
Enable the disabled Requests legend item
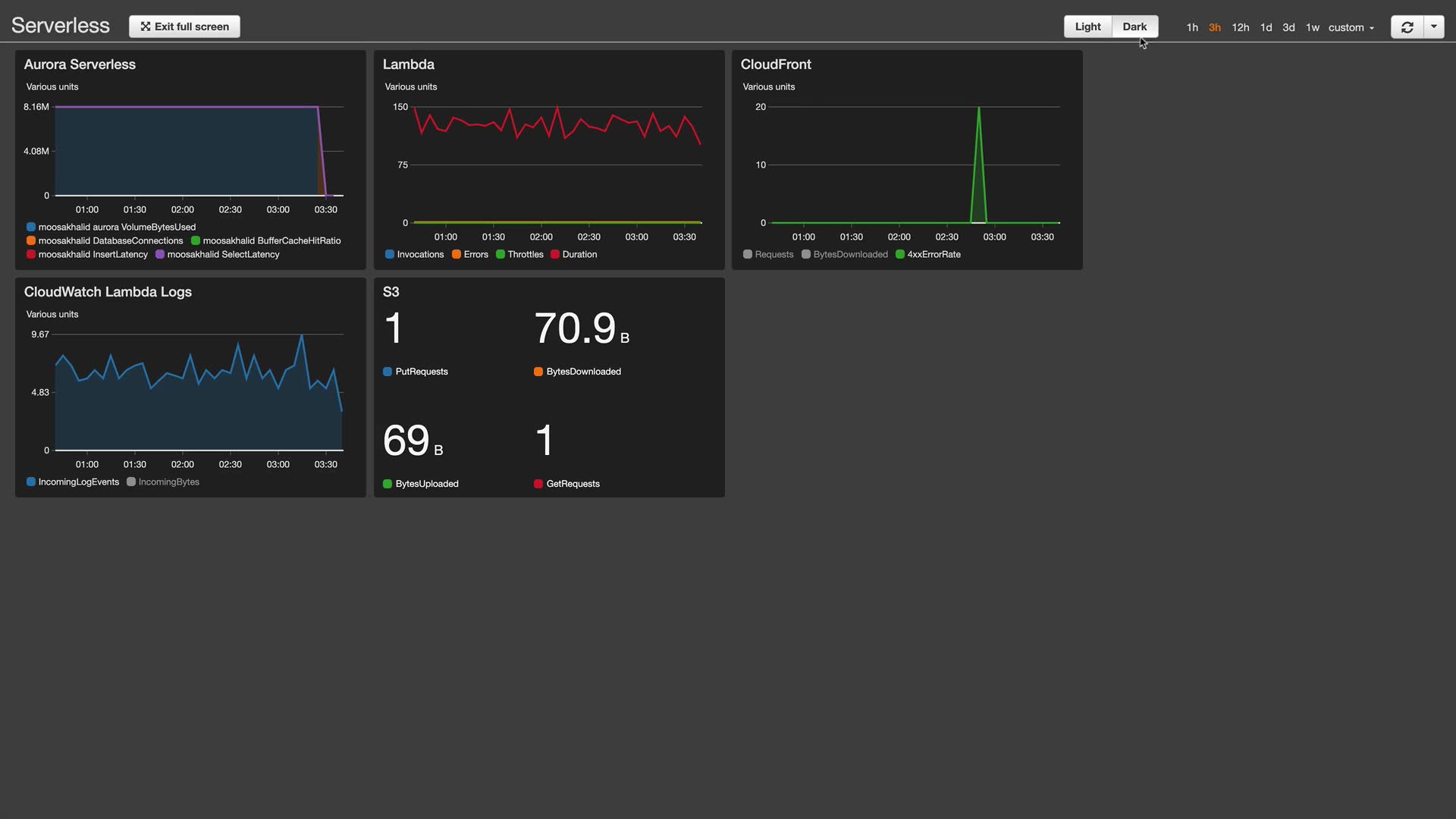[x=748, y=255]
